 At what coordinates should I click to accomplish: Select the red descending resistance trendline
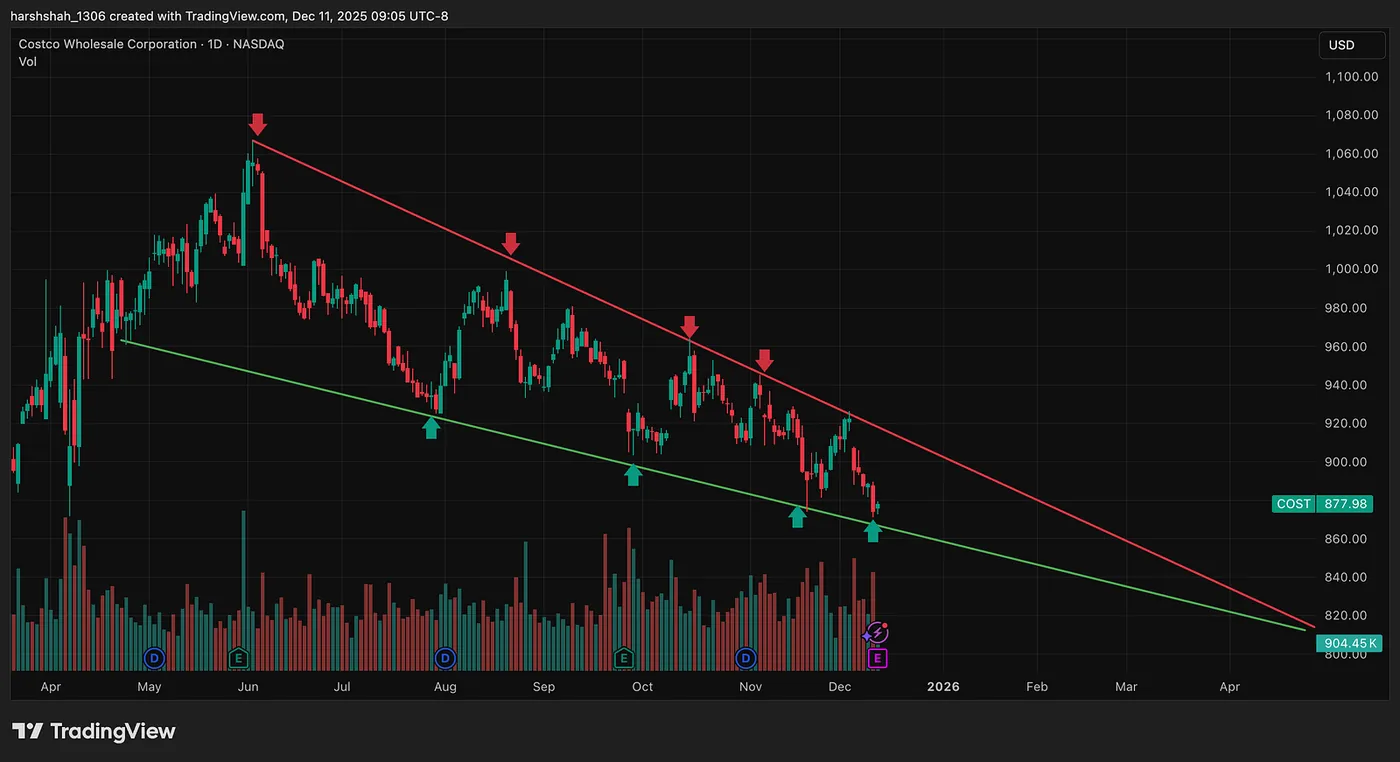point(784,384)
